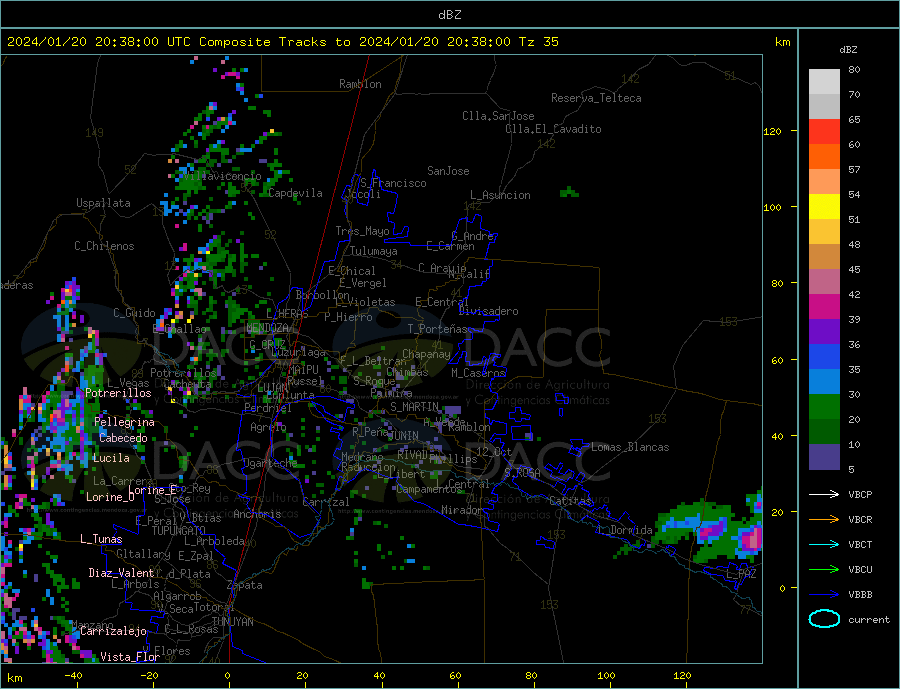This screenshot has height=689, width=900.
Task: Pick the red swatch in dBZ scale
Action: (824, 131)
